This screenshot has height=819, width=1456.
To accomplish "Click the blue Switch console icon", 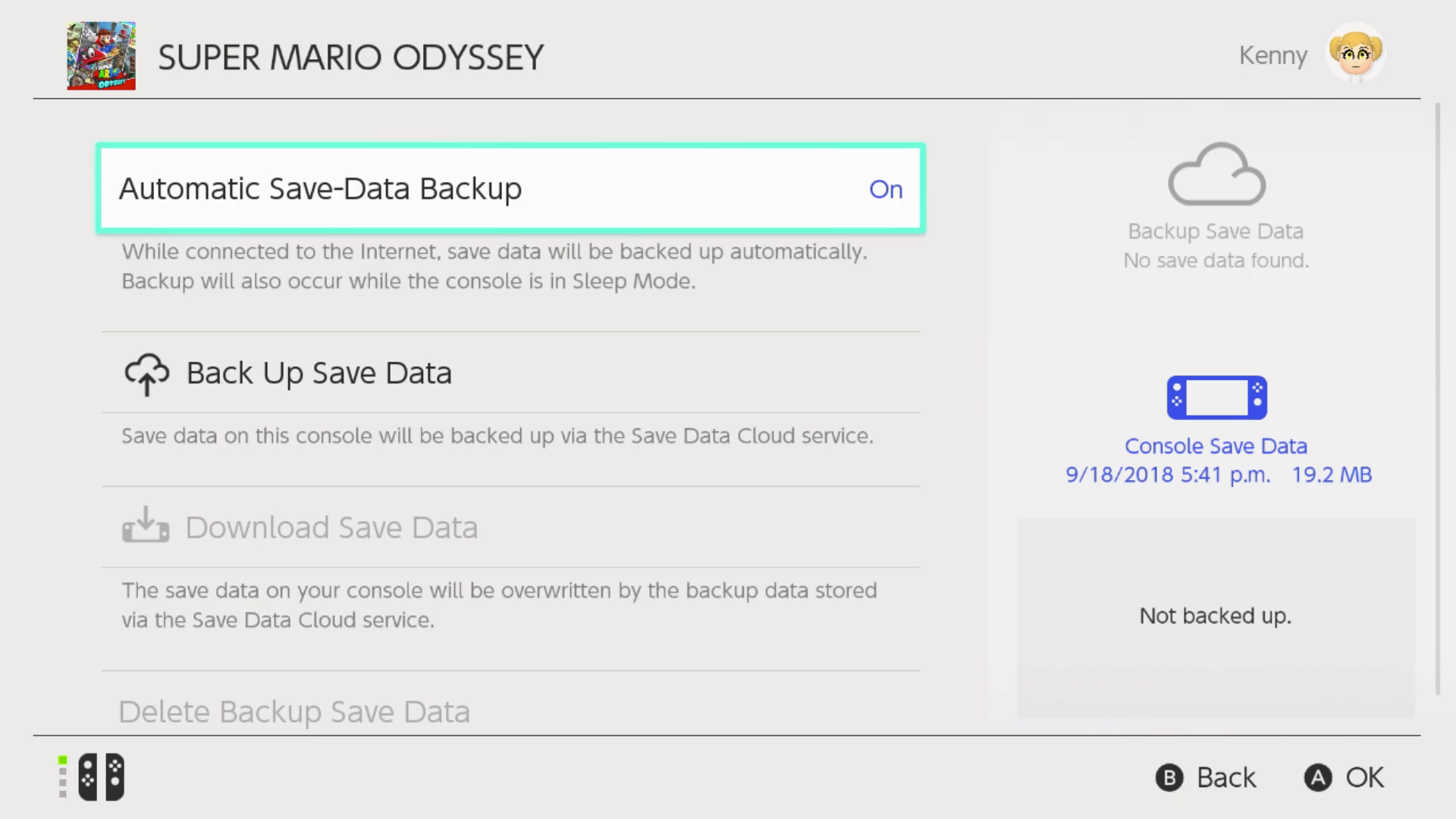I will [x=1216, y=397].
